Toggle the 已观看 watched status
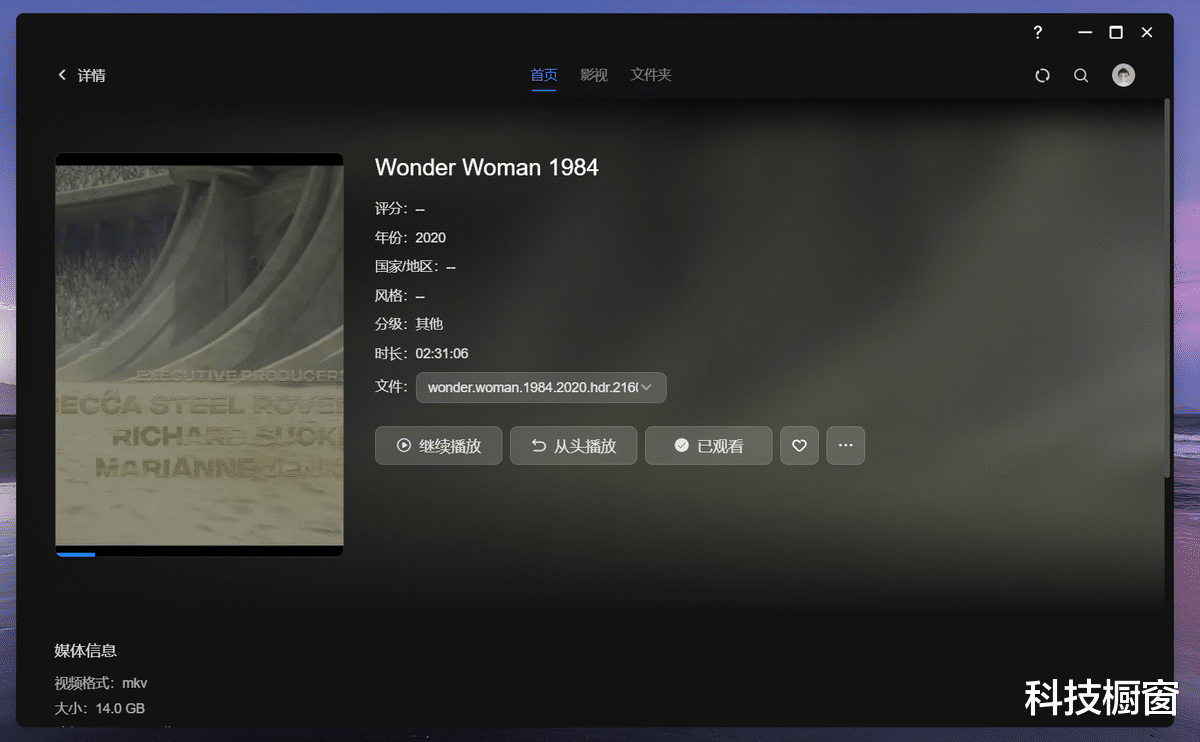Screen dimensions: 1200x742 pos(708,446)
